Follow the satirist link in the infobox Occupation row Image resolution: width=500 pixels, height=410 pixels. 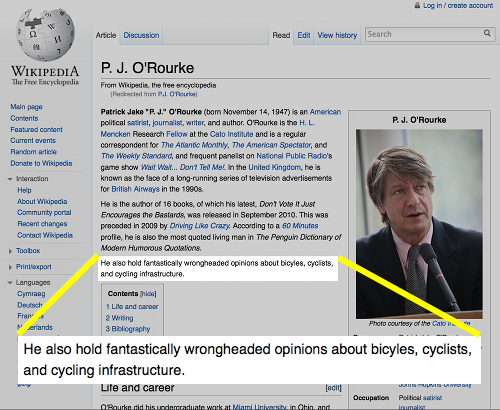click(x=432, y=398)
